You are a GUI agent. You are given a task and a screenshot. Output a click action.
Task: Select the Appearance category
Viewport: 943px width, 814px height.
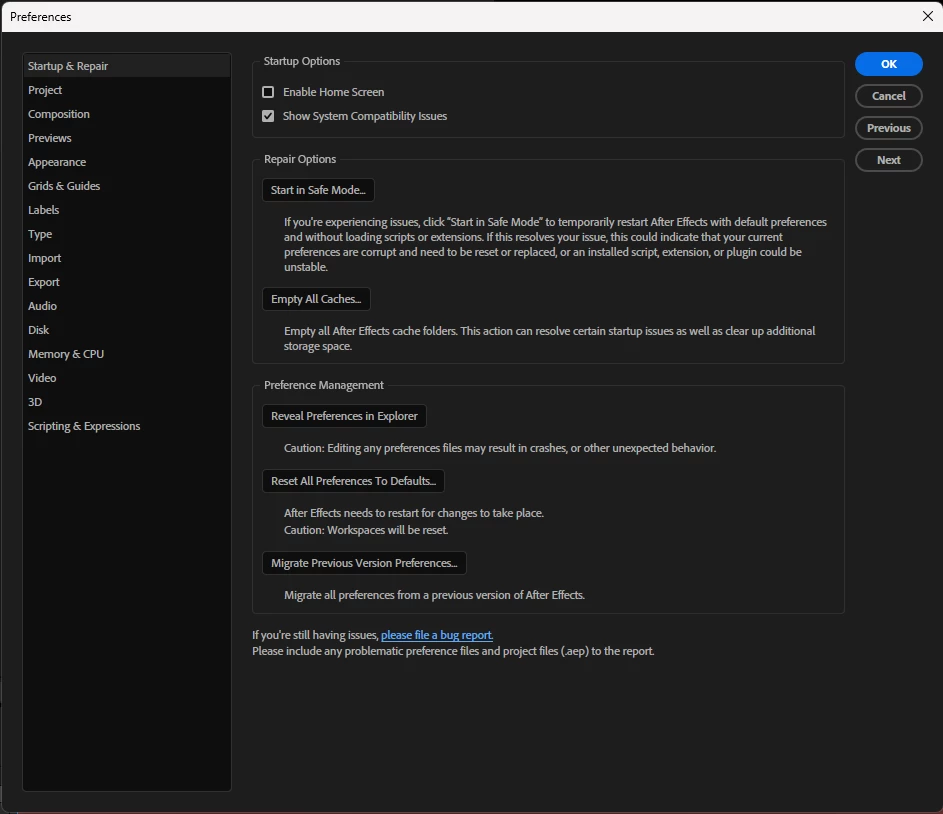[x=126, y=162]
